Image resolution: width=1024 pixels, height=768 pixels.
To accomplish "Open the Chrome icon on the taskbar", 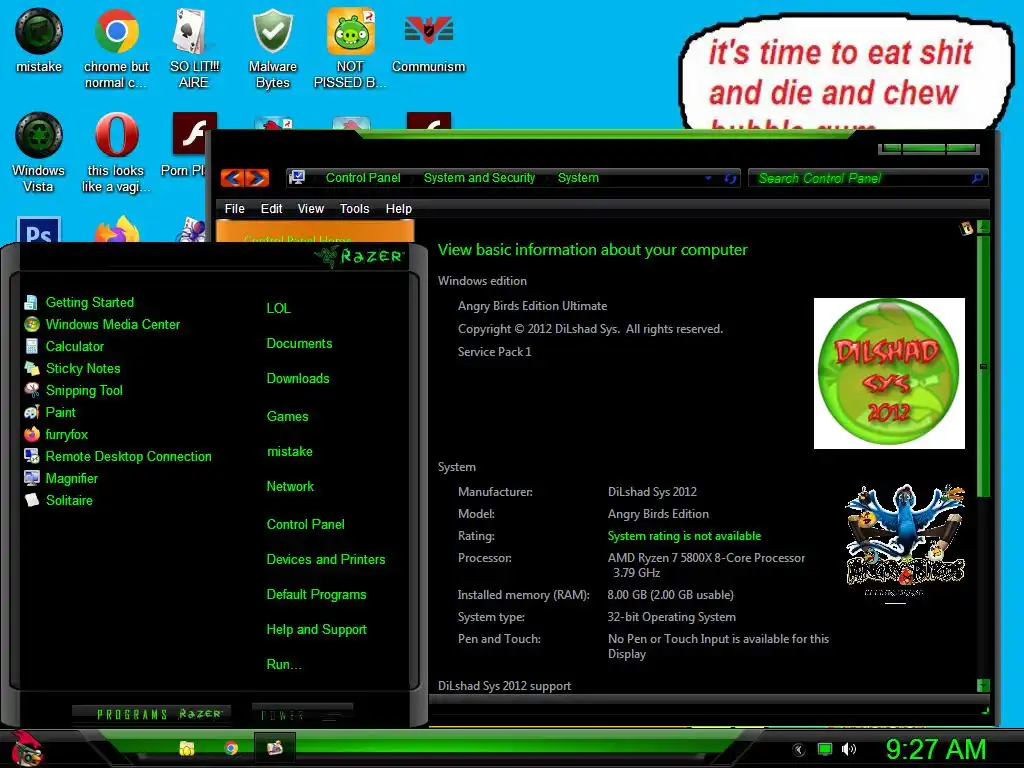I will coord(231,748).
